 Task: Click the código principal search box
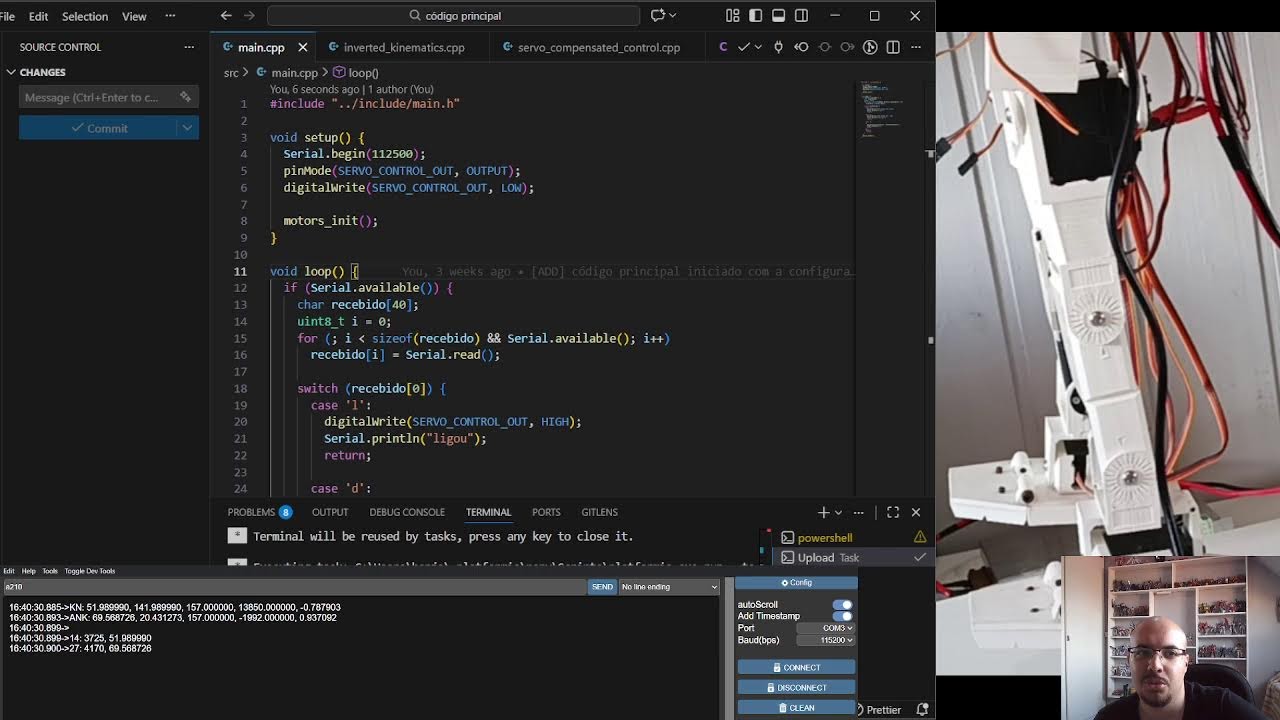click(x=453, y=15)
